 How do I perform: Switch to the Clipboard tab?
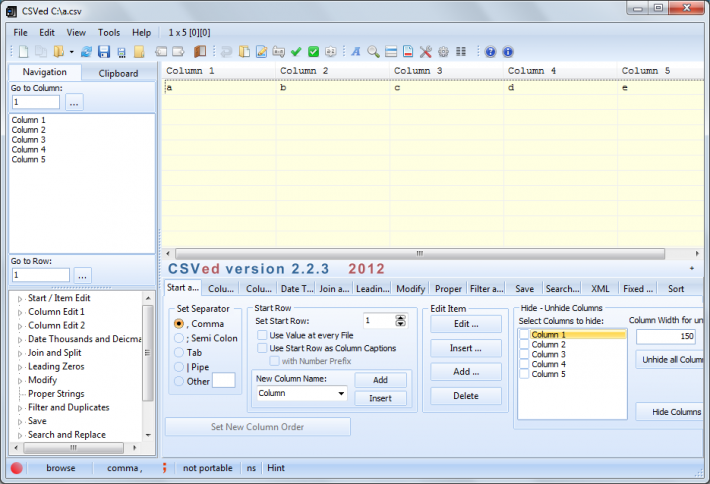tap(118, 73)
